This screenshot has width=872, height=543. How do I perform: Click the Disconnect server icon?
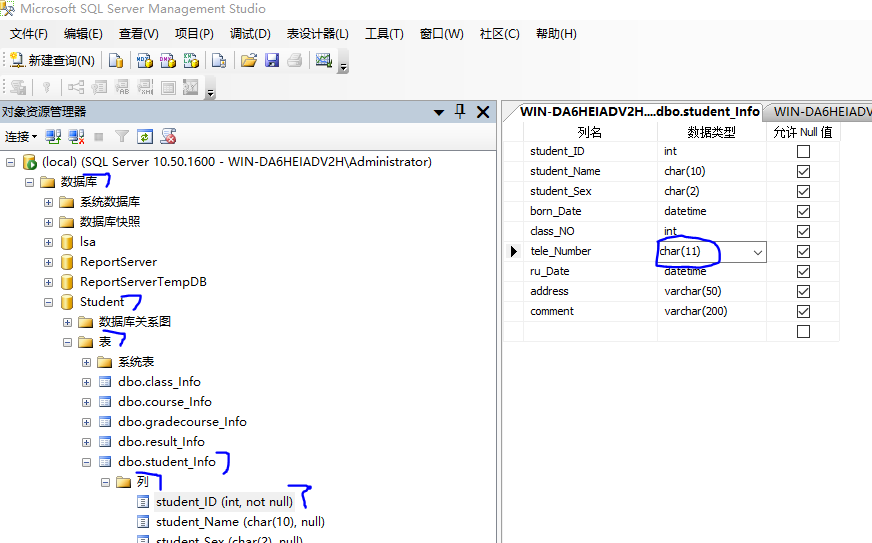76,136
